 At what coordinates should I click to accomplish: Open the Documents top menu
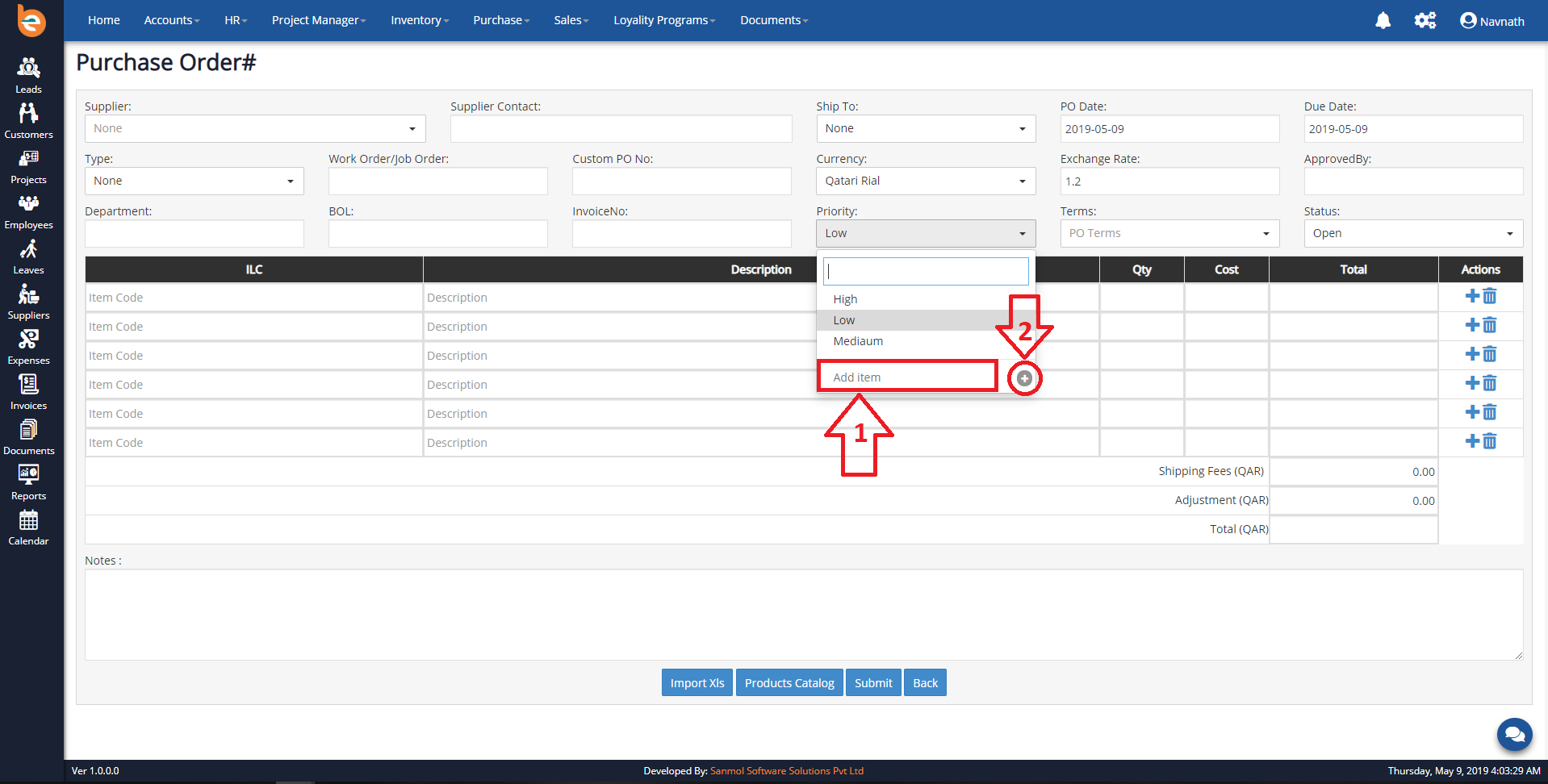774,20
